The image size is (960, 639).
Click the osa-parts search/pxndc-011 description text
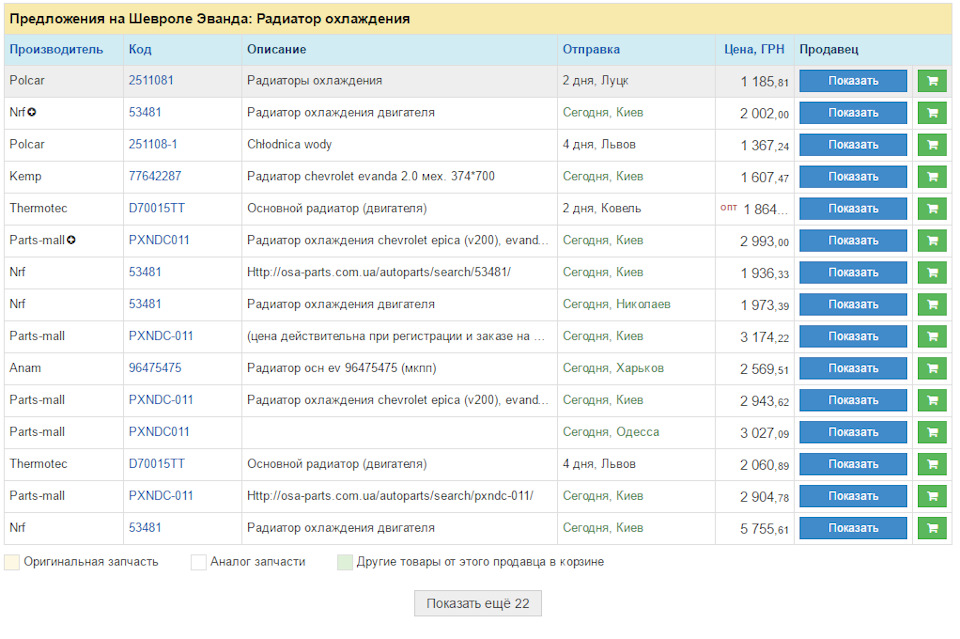pyautogui.click(x=390, y=496)
